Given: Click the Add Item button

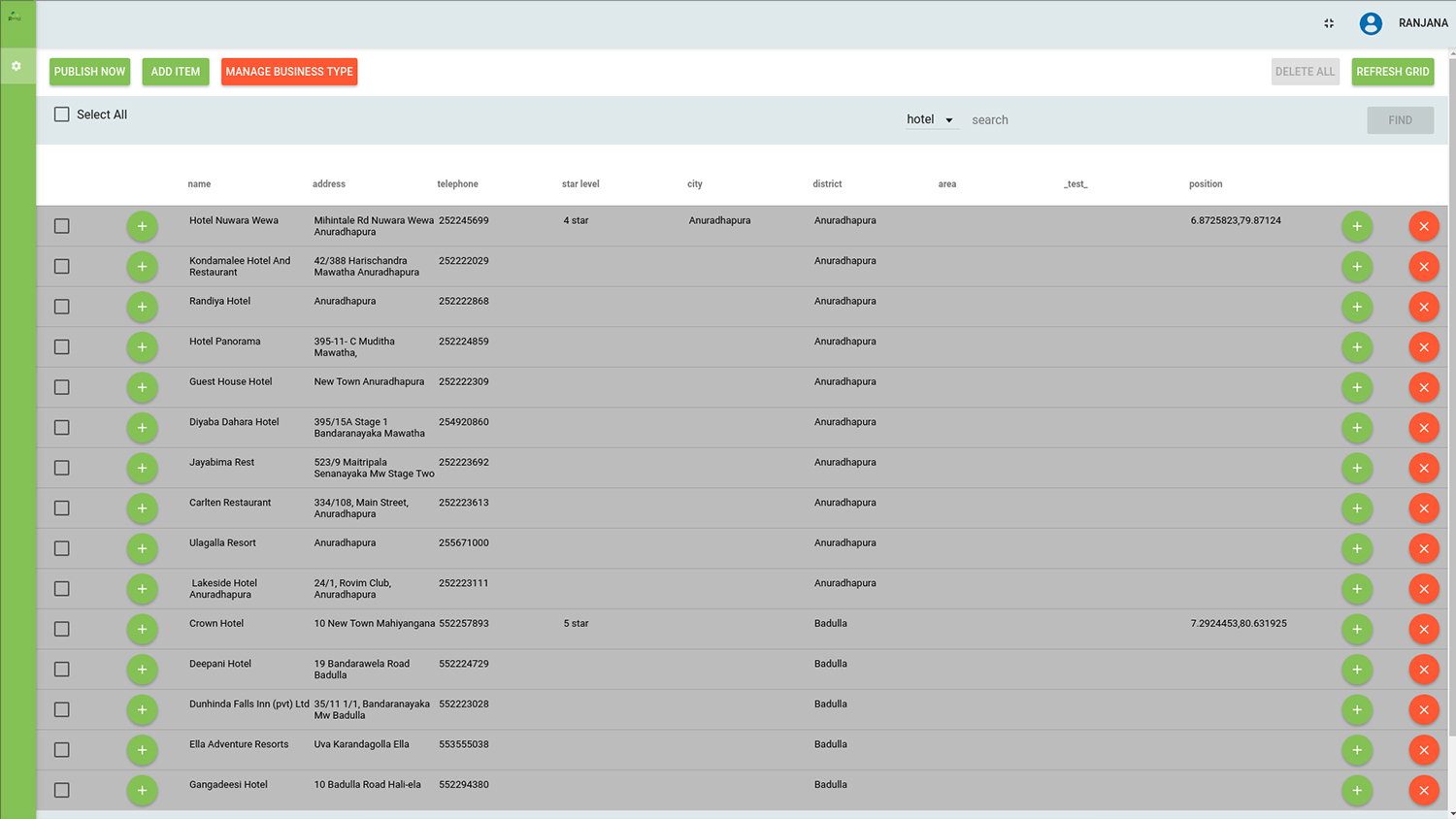Looking at the screenshot, I should coord(176,72).
